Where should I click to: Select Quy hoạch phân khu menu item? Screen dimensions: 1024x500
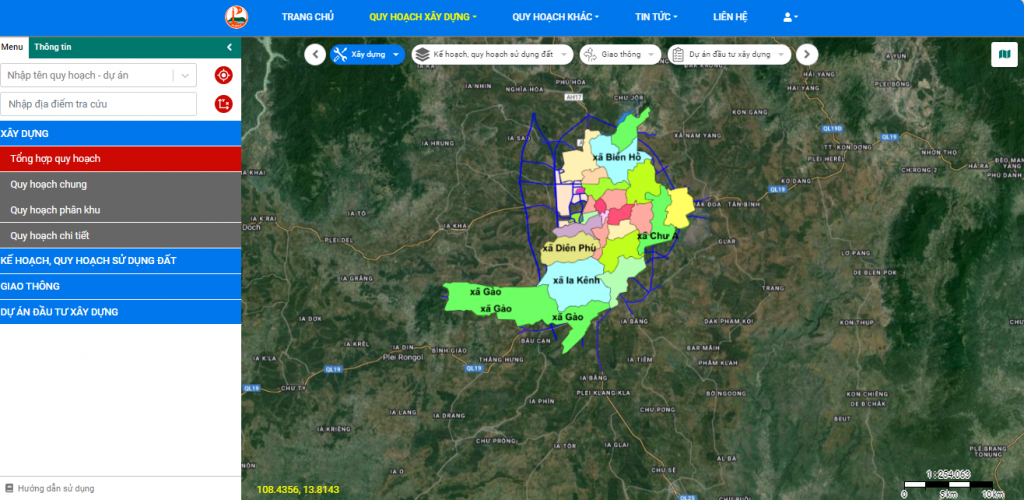[120, 210]
